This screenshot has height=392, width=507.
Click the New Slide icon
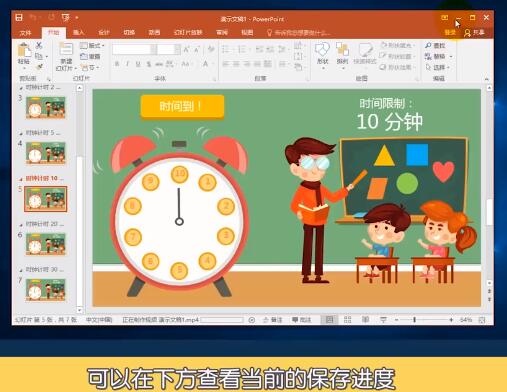(x=66, y=50)
